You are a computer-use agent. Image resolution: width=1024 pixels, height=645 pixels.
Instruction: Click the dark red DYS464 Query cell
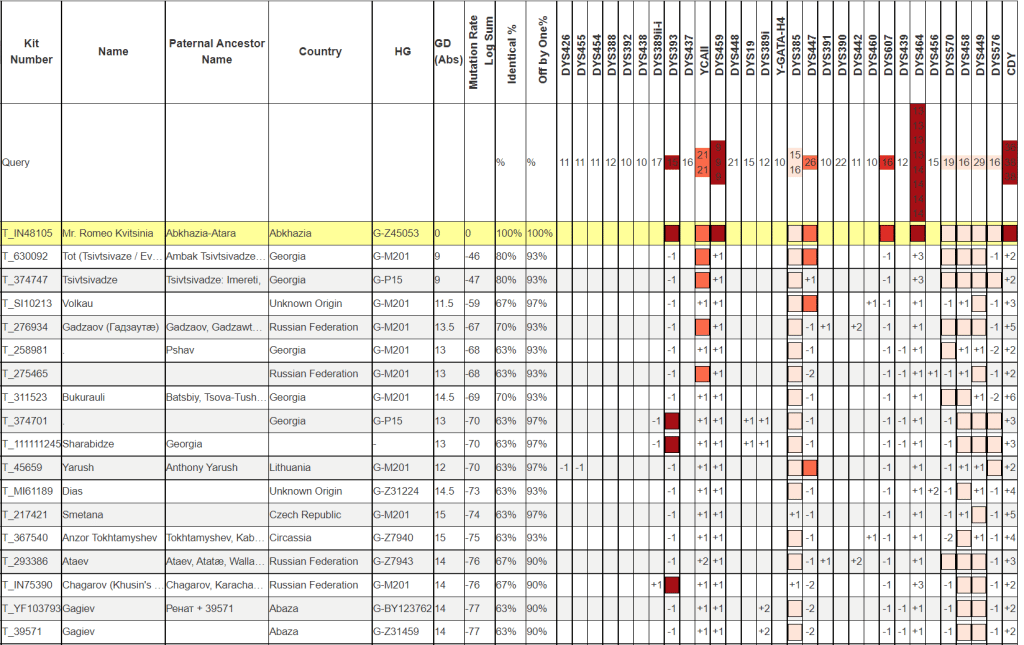pyautogui.click(x=918, y=162)
